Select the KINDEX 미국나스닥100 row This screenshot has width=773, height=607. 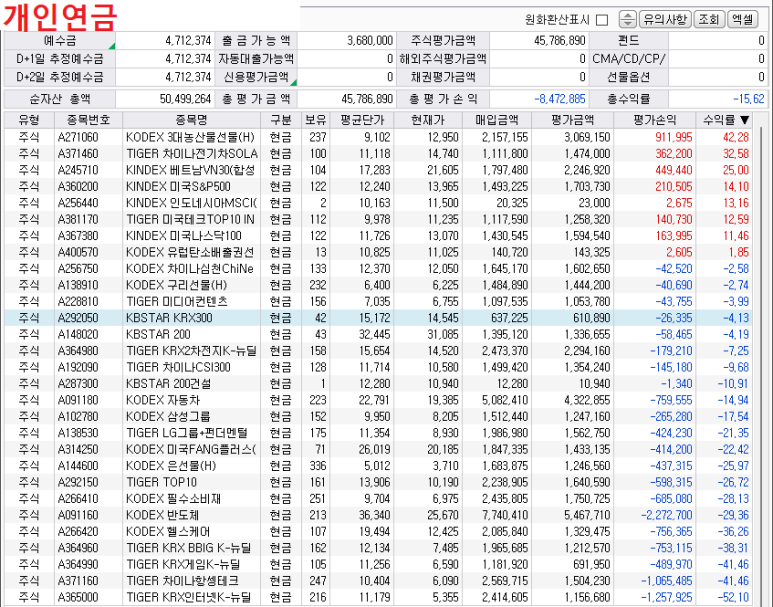click(x=380, y=236)
